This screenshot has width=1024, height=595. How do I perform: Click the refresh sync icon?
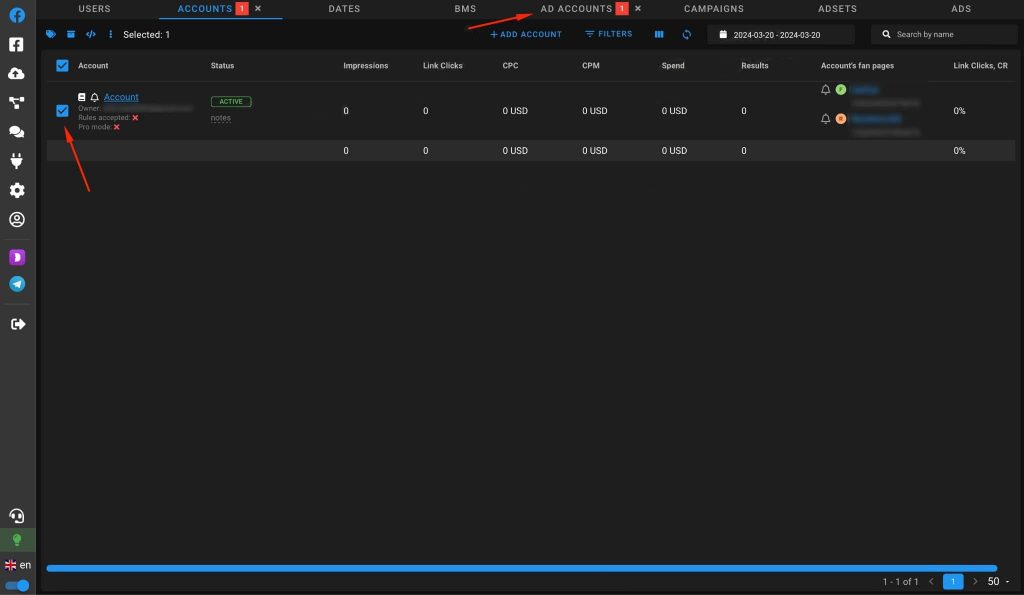(x=686, y=34)
